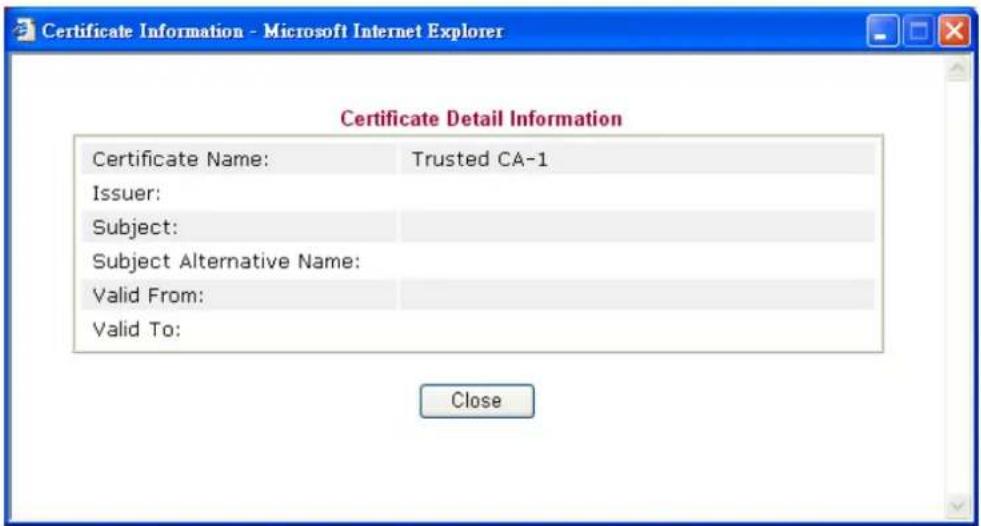Click the 'Valid To:' label

point(136,329)
